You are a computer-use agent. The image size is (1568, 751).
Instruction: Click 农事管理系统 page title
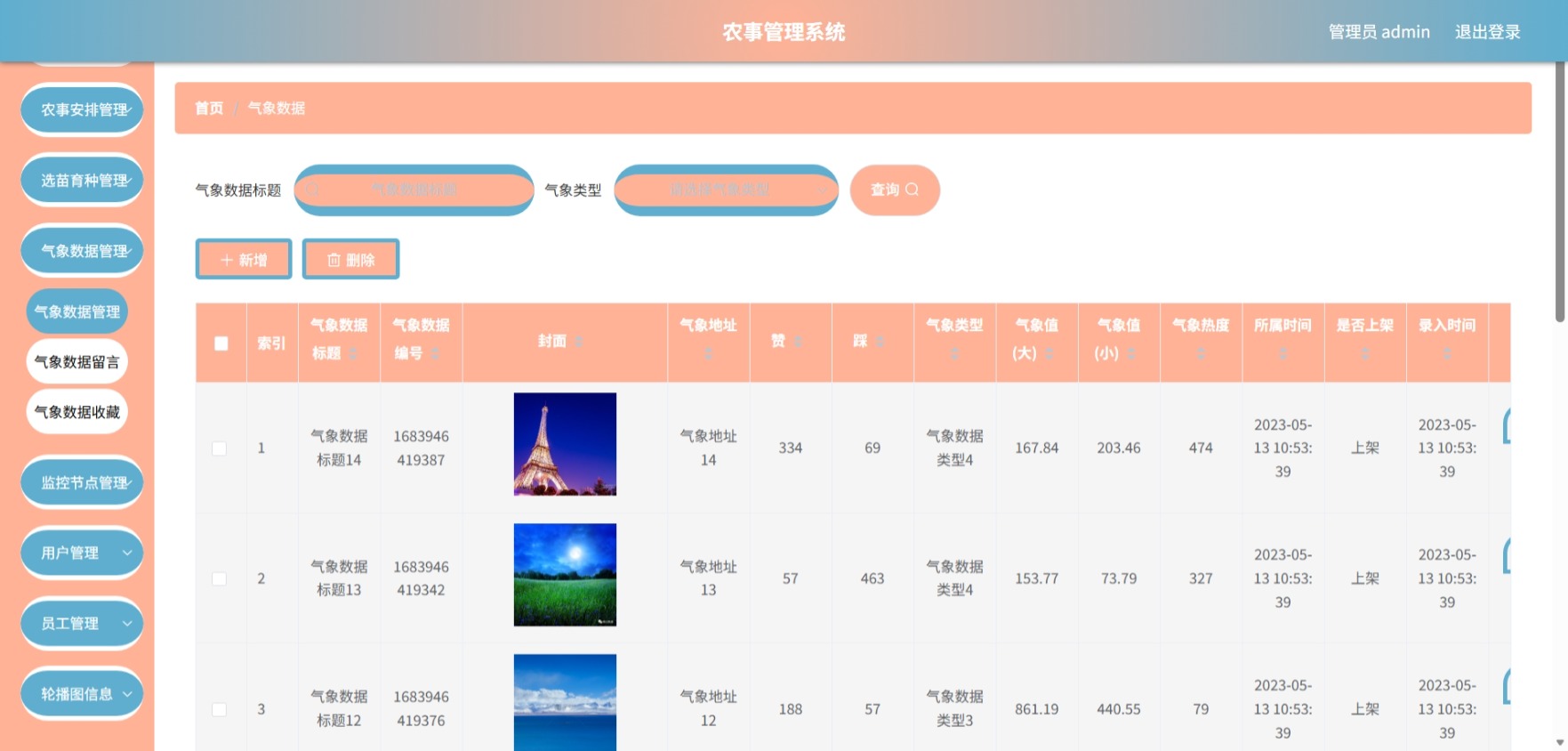(x=784, y=32)
